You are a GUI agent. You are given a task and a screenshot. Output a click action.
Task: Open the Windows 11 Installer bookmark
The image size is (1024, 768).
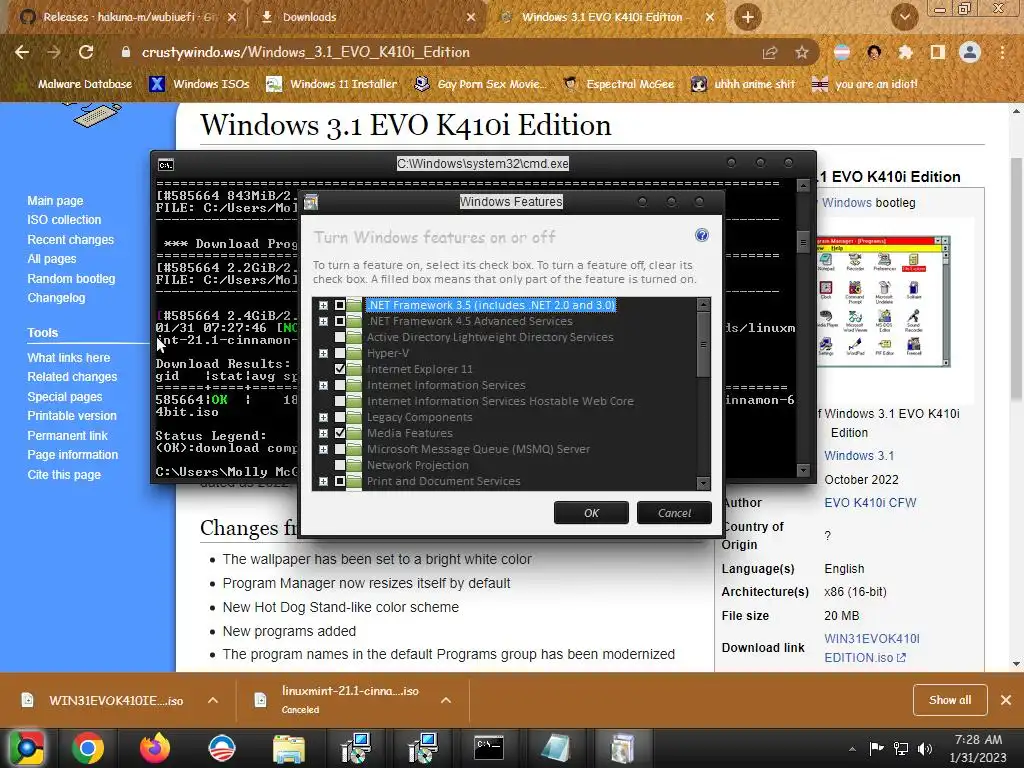[x=332, y=84]
